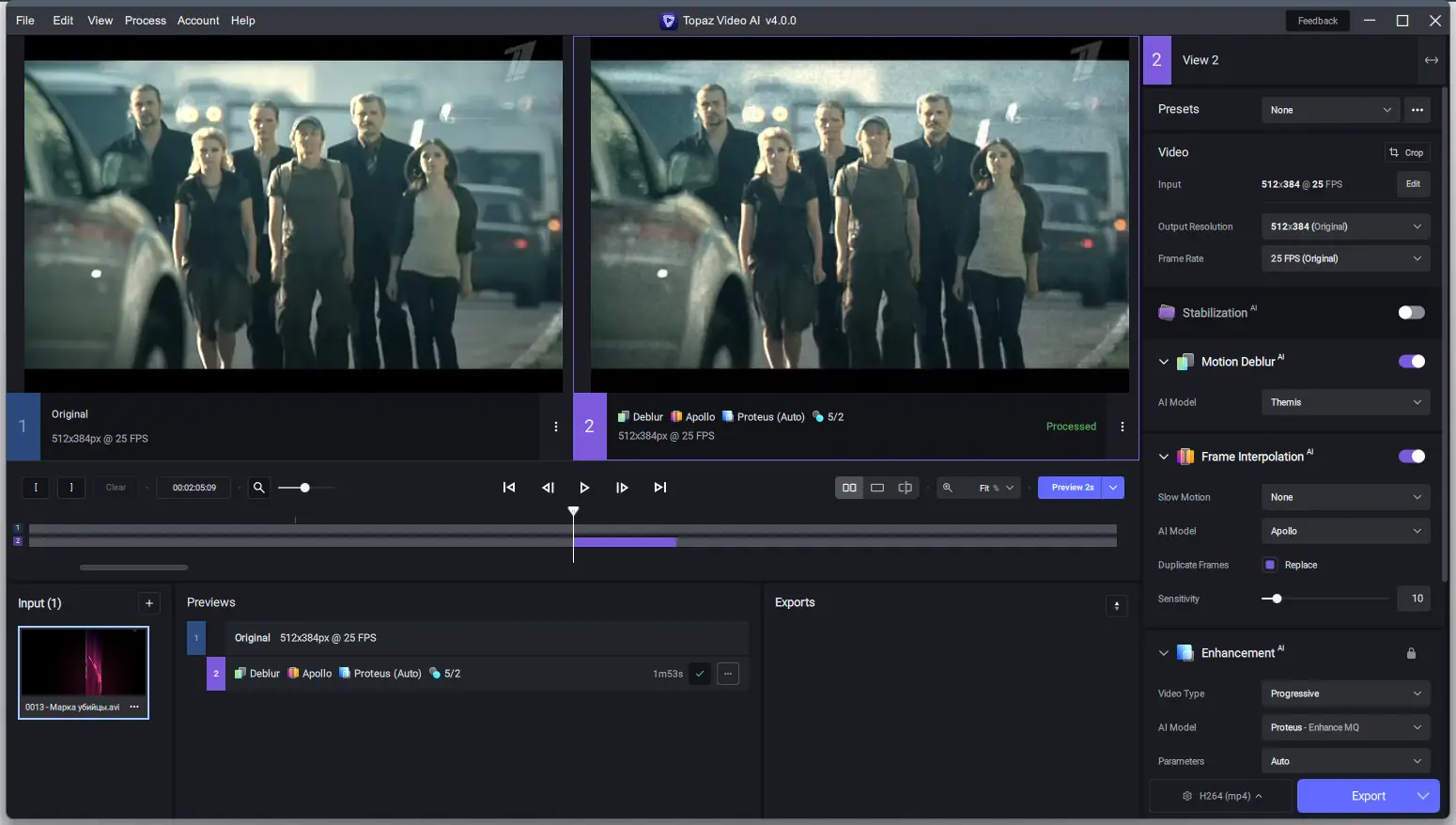Viewport: 1456px width, 825px height.
Task: Uncheck the Replace duplicate frames checkbox
Action: pyautogui.click(x=1270, y=565)
